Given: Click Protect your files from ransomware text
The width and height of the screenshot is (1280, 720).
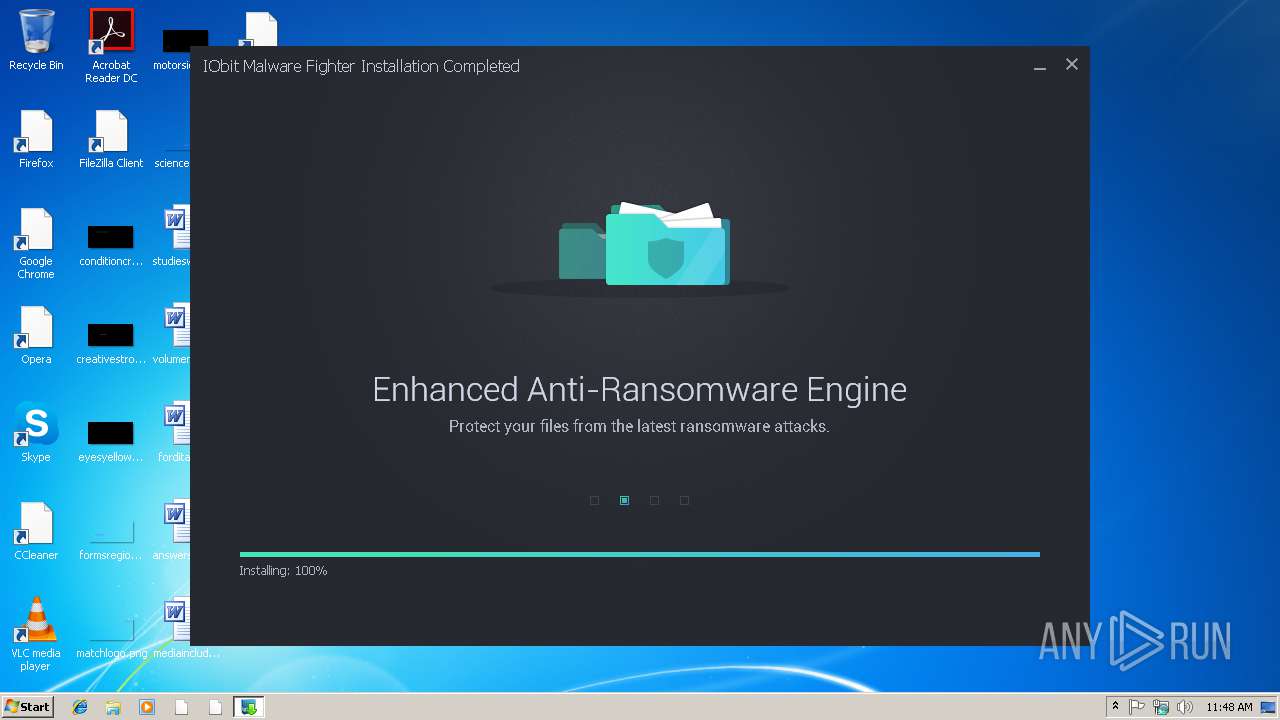Looking at the screenshot, I should click(x=639, y=426).
